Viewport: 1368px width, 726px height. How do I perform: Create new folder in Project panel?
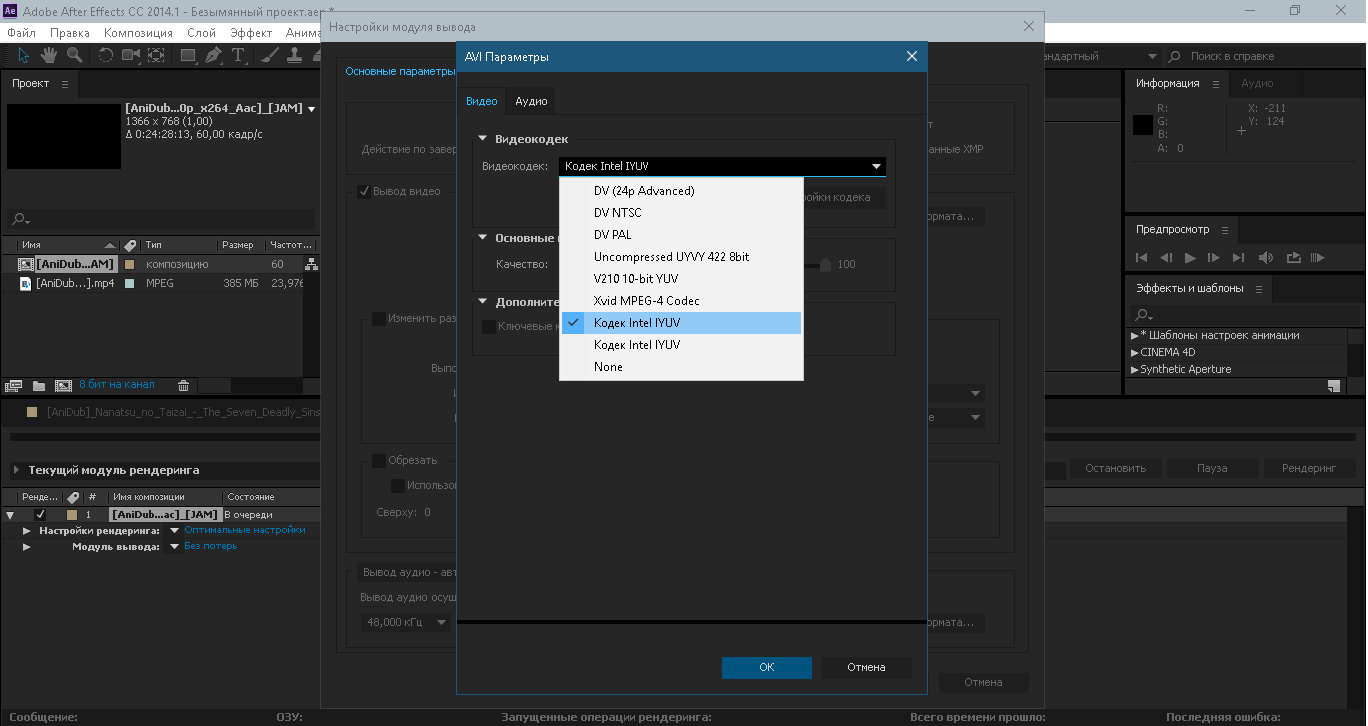[x=39, y=385]
